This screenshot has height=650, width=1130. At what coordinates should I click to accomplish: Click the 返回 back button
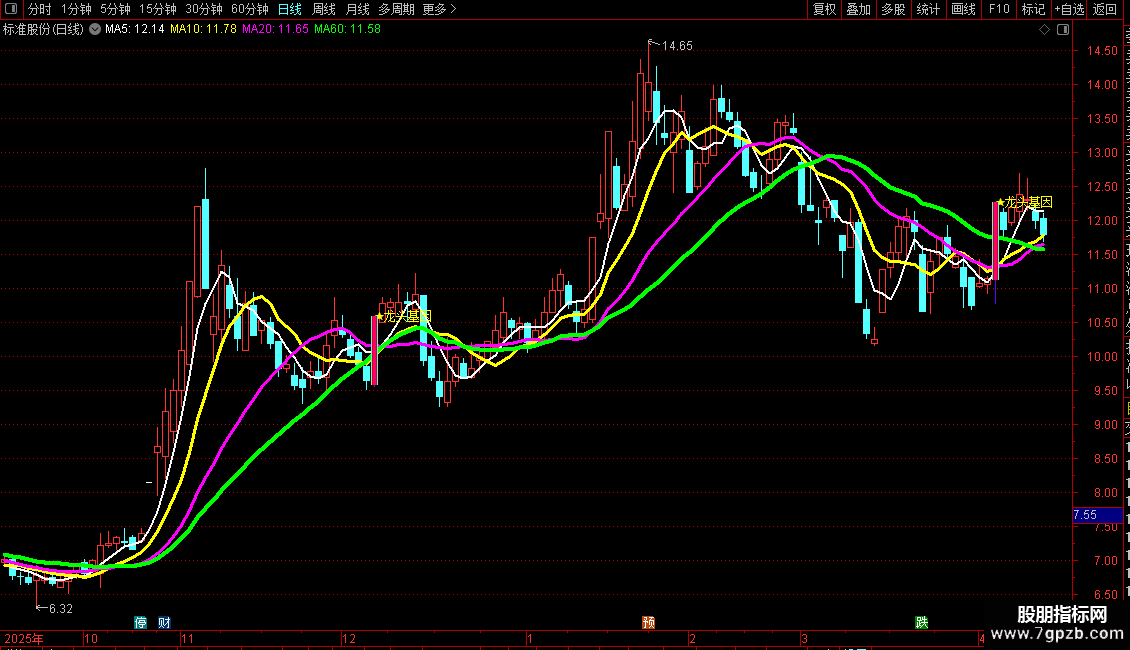click(x=1104, y=9)
